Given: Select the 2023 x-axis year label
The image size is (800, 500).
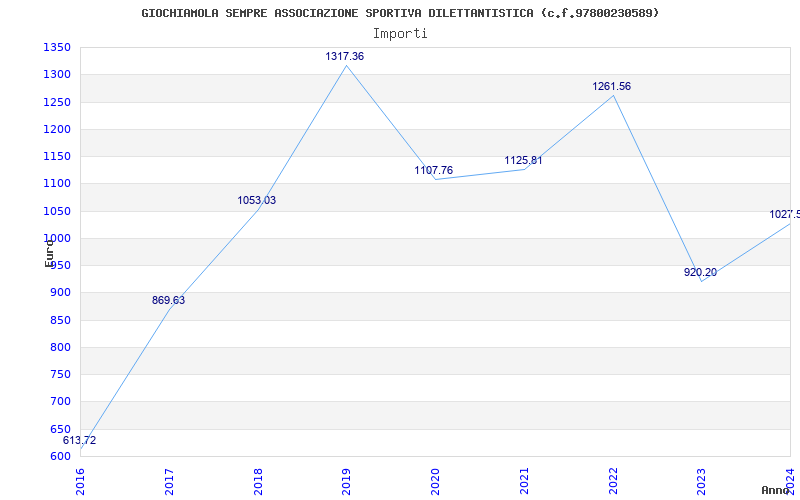Looking at the screenshot, I should 702,482.
